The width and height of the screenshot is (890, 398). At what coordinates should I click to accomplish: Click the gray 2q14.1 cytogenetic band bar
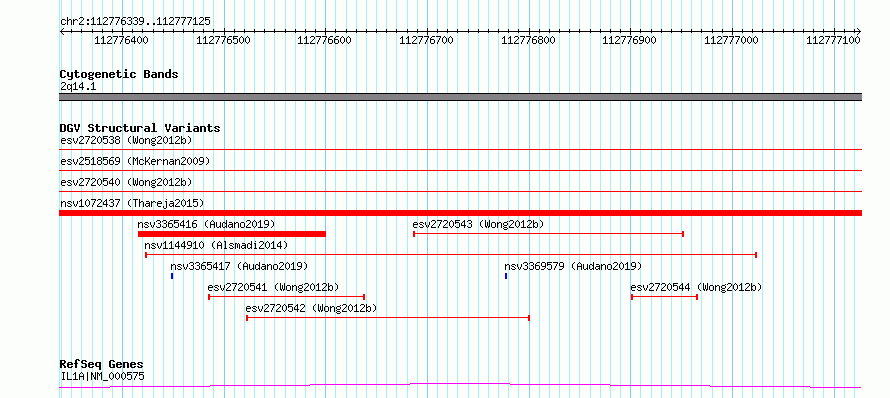pyautogui.click(x=460, y=97)
